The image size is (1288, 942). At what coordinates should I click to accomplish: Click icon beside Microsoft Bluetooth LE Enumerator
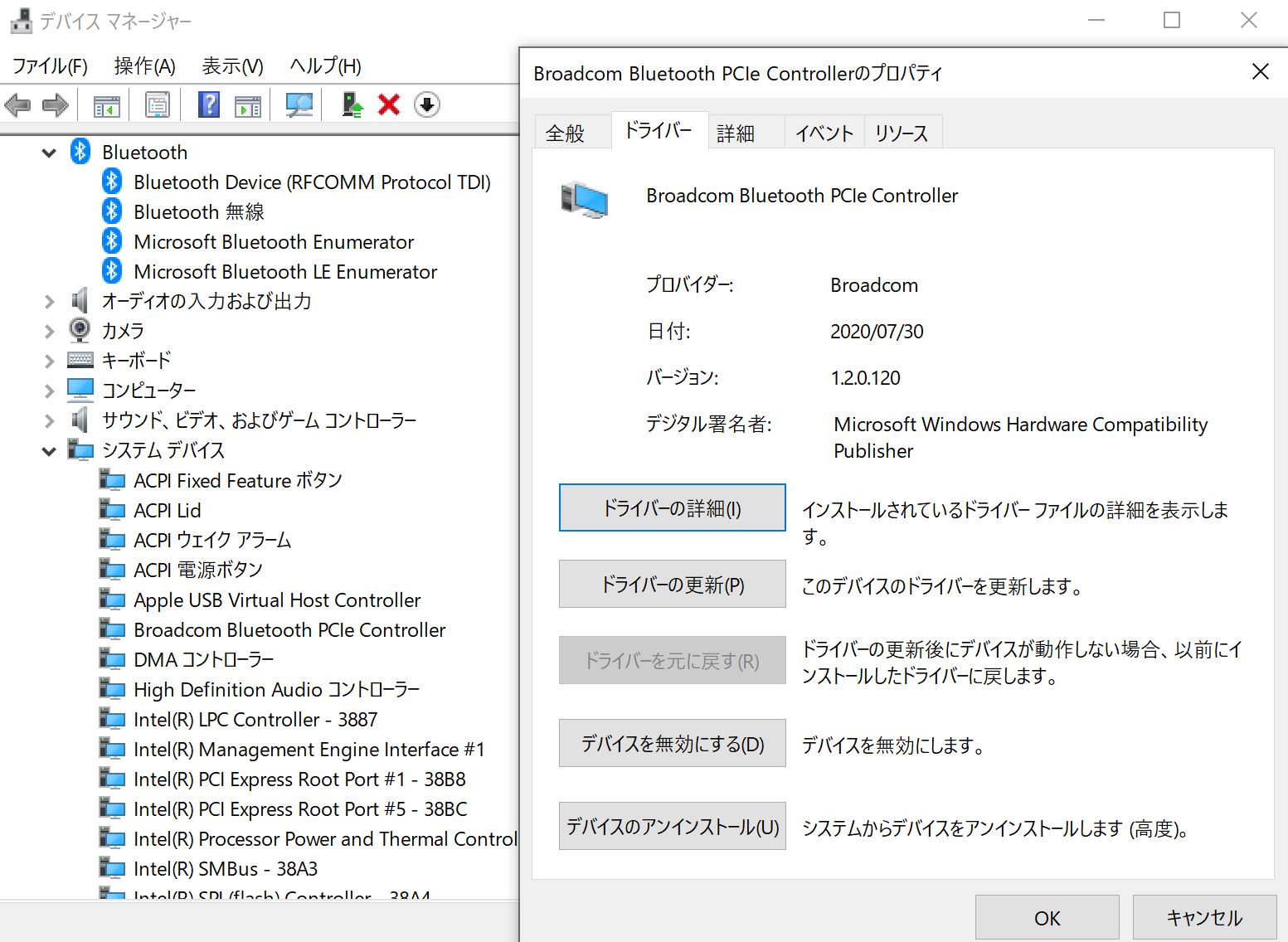point(112,271)
